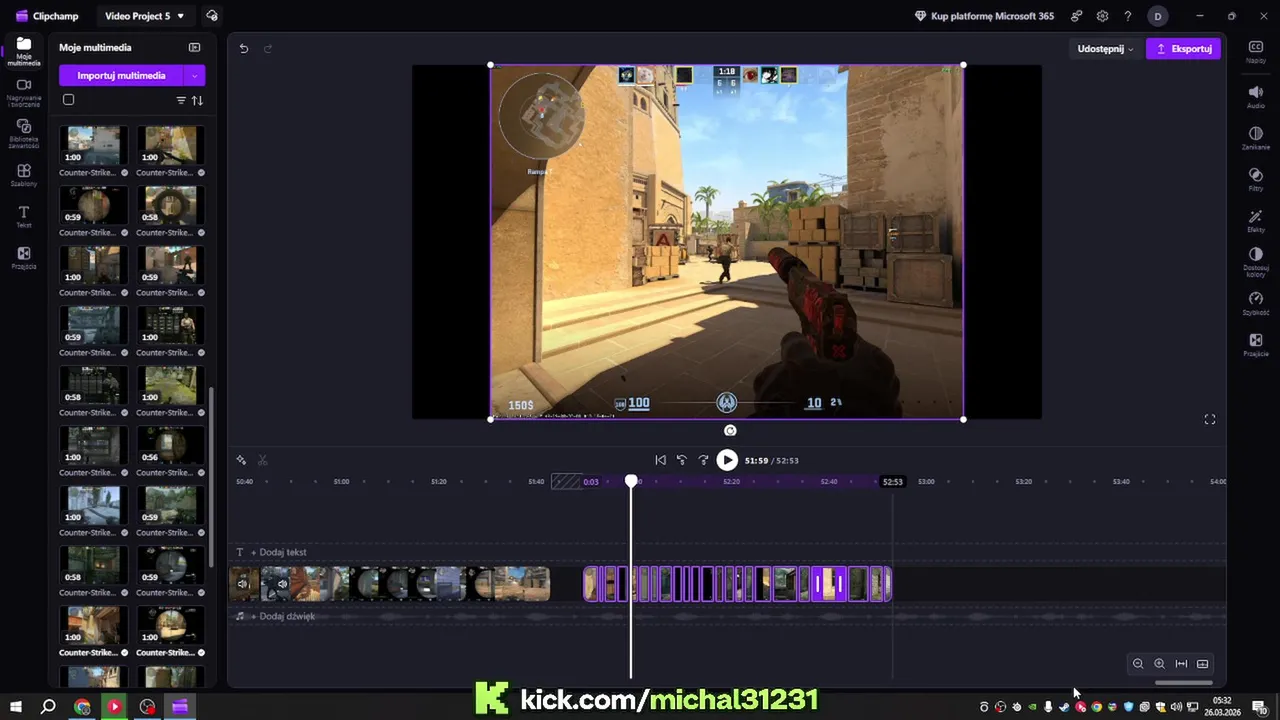This screenshot has height=720, width=1280.
Task: Open the media sort order icon
Action: (197, 101)
